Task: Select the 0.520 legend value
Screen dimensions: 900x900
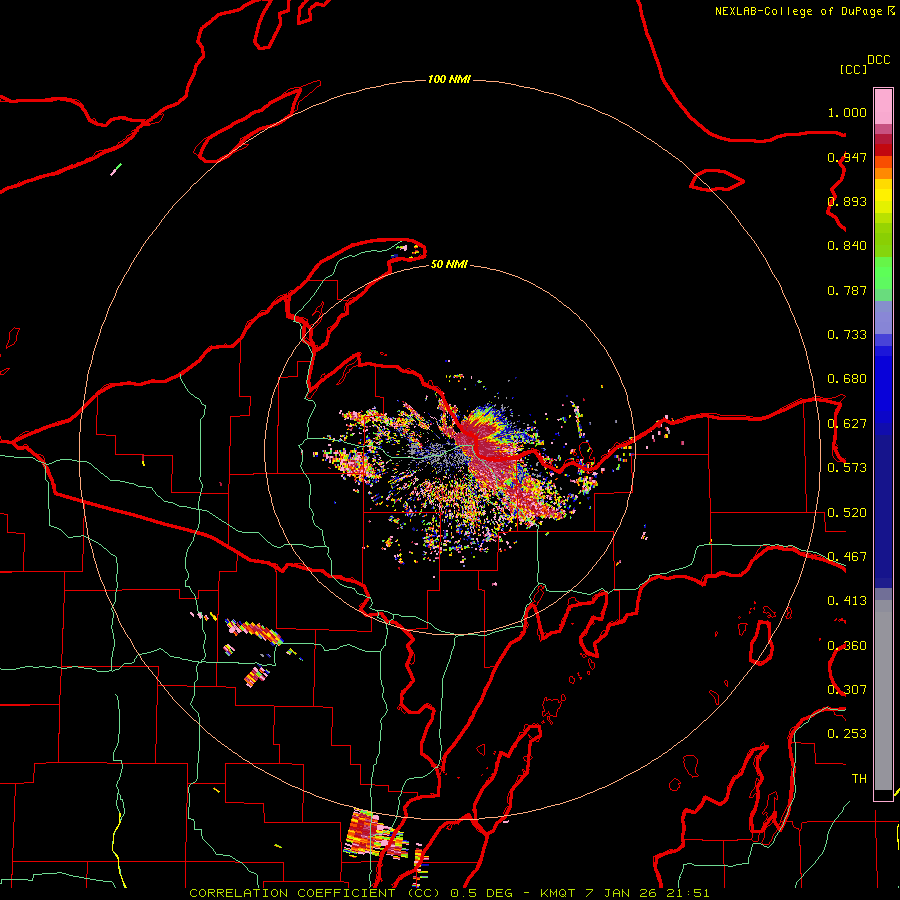Action: pyautogui.click(x=847, y=513)
